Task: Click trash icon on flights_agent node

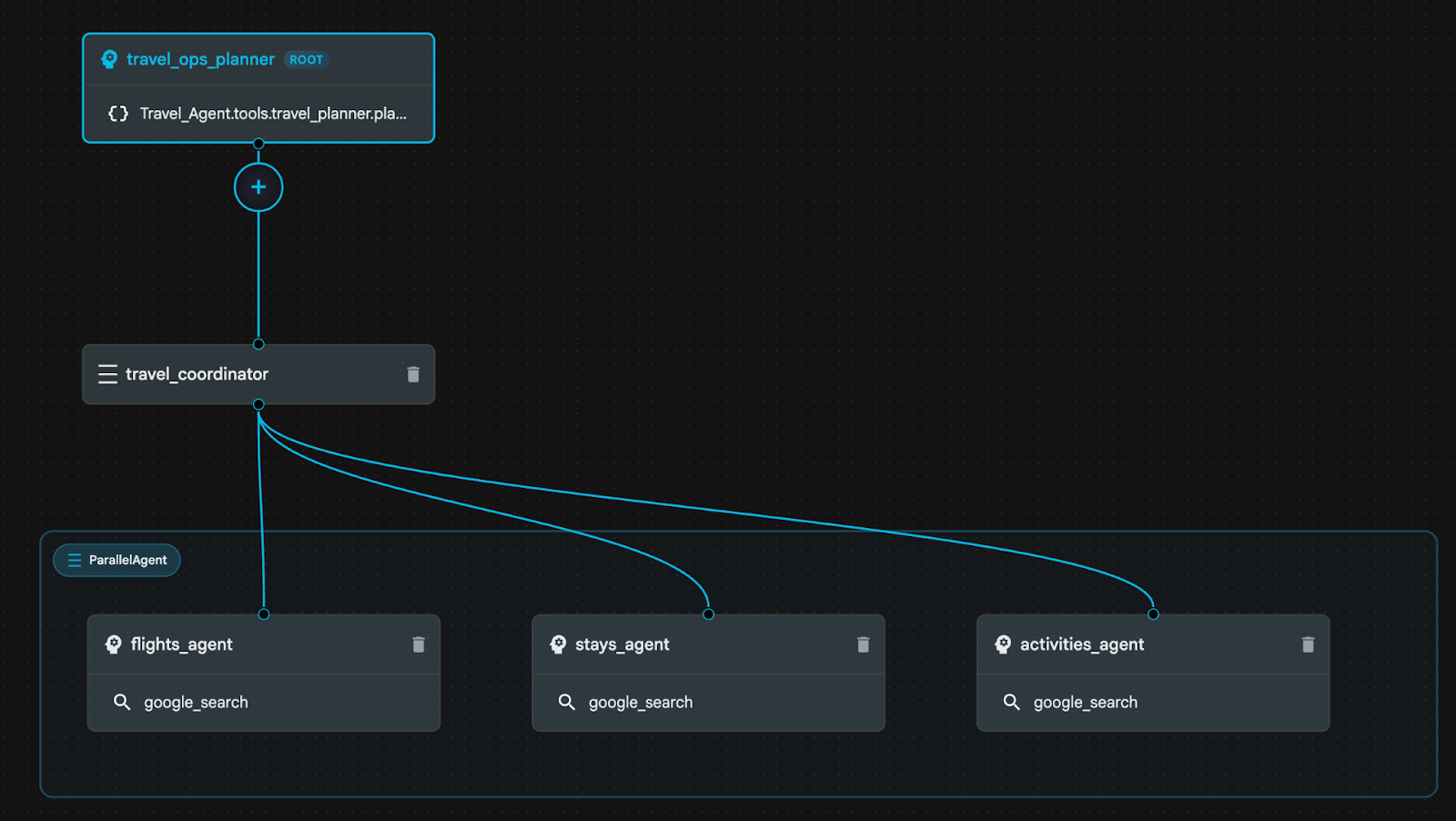Action: (x=419, y=644)
